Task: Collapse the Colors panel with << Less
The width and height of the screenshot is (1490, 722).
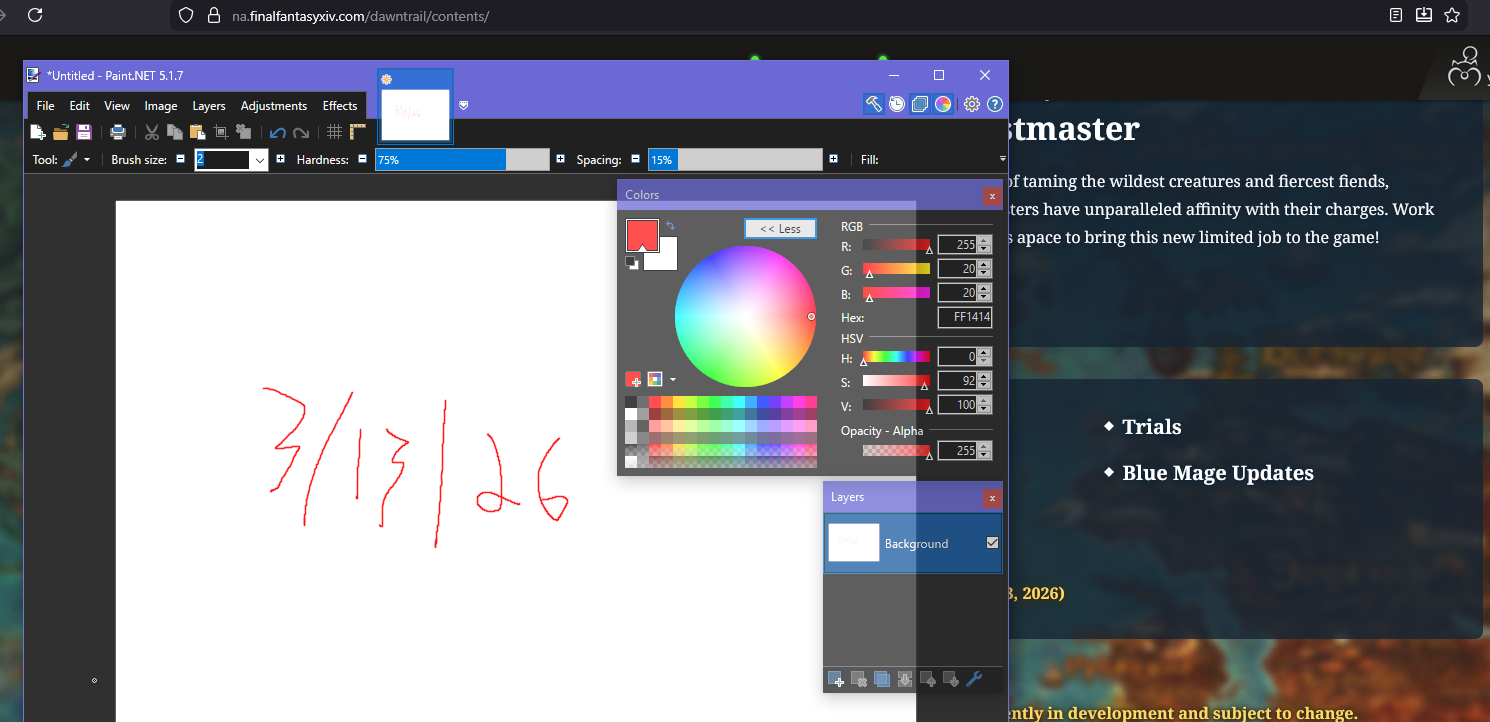Action: click(x=780, y=229)
